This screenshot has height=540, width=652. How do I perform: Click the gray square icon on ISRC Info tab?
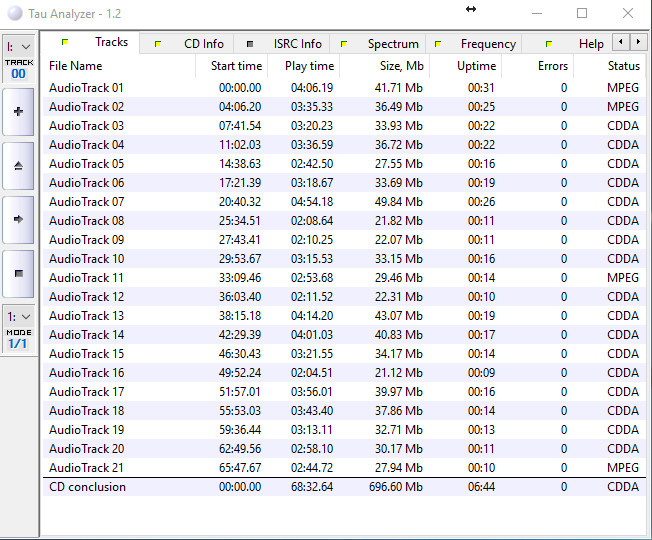[250, 44]
